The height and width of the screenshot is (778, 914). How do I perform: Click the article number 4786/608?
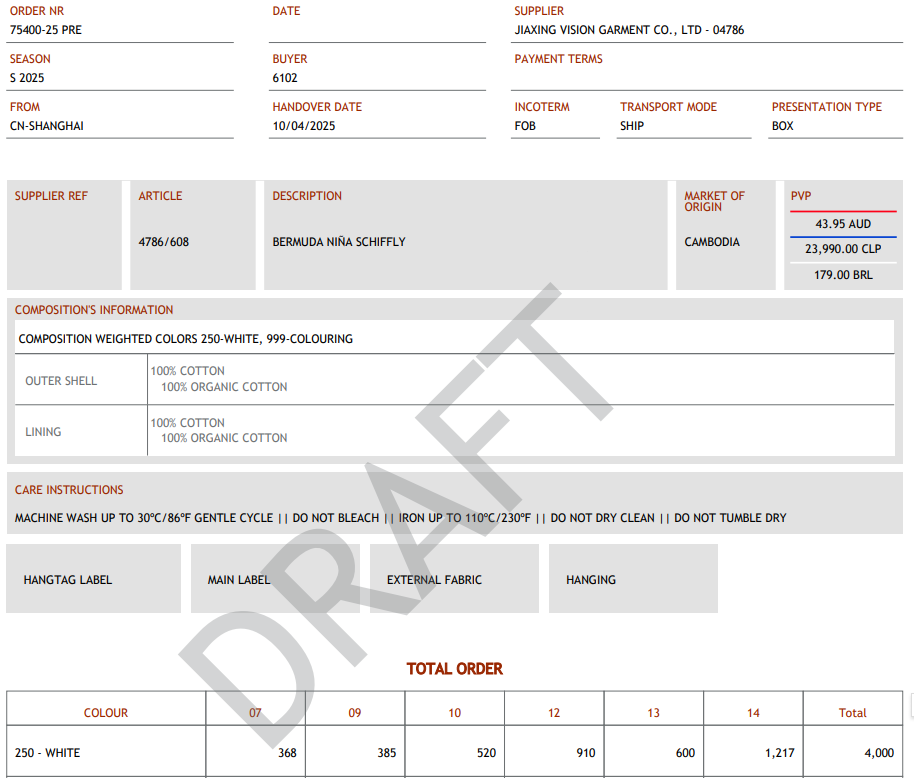(164, 242)
